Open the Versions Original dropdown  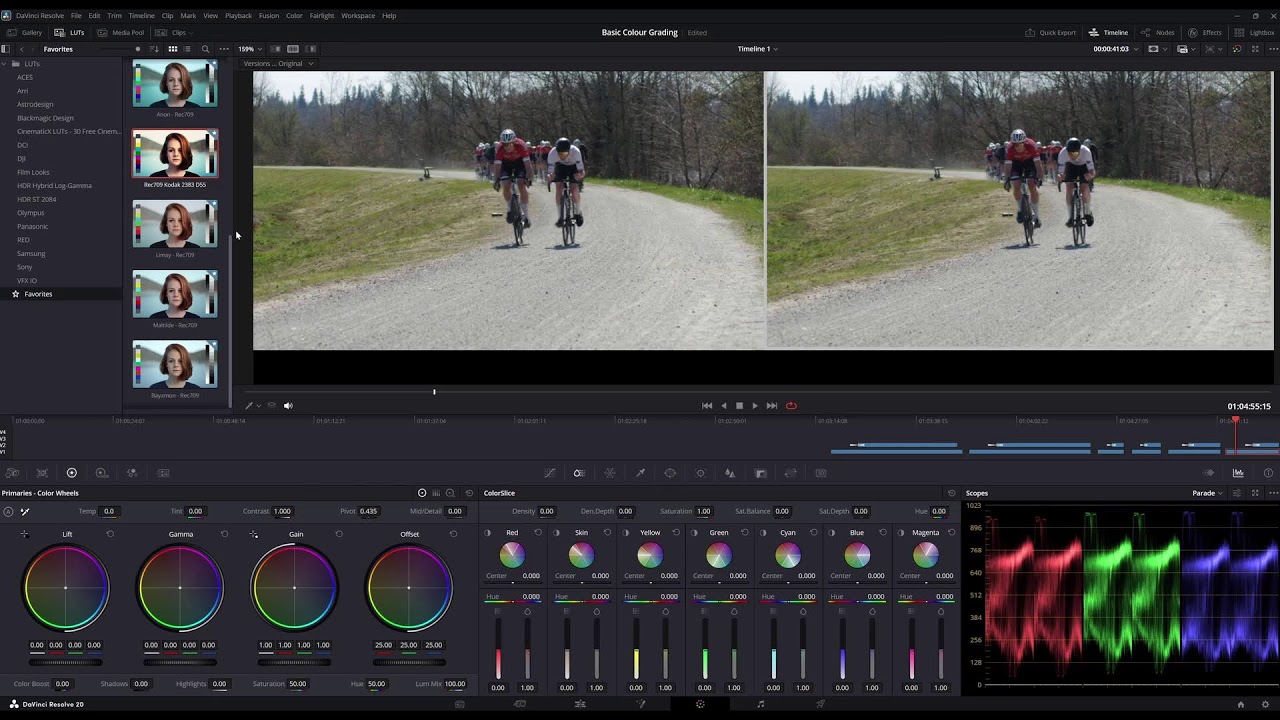click(279, 64)
